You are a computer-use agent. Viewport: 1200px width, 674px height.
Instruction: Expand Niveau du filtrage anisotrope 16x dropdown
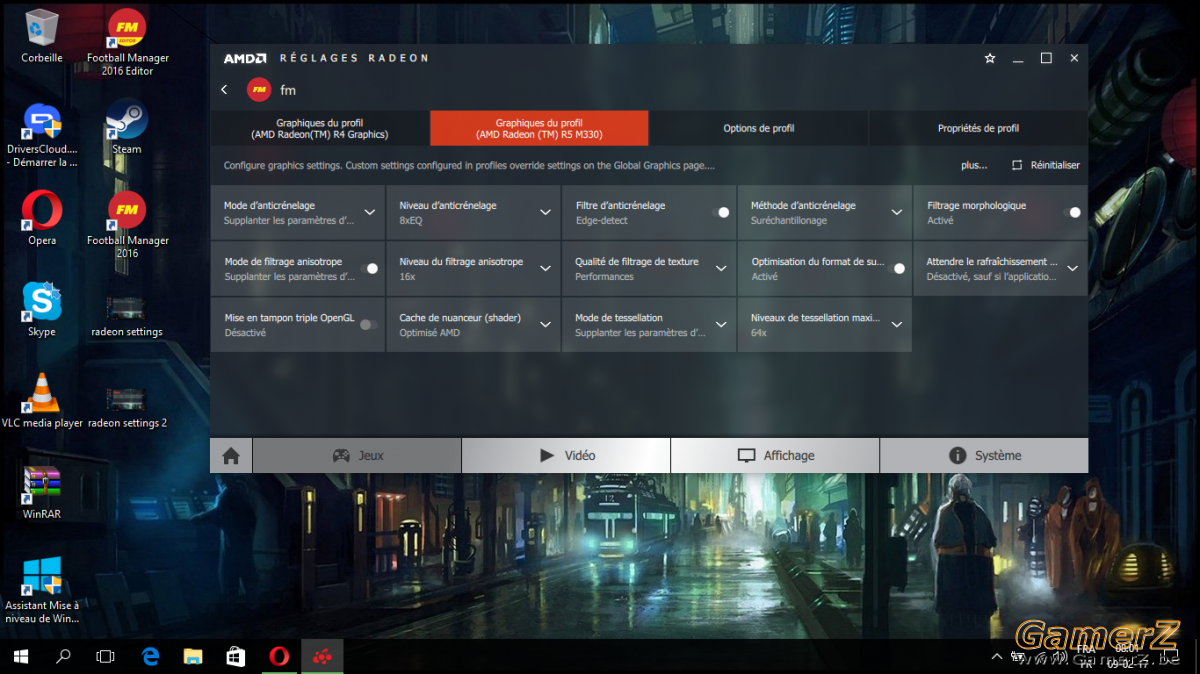pos(545,268)
